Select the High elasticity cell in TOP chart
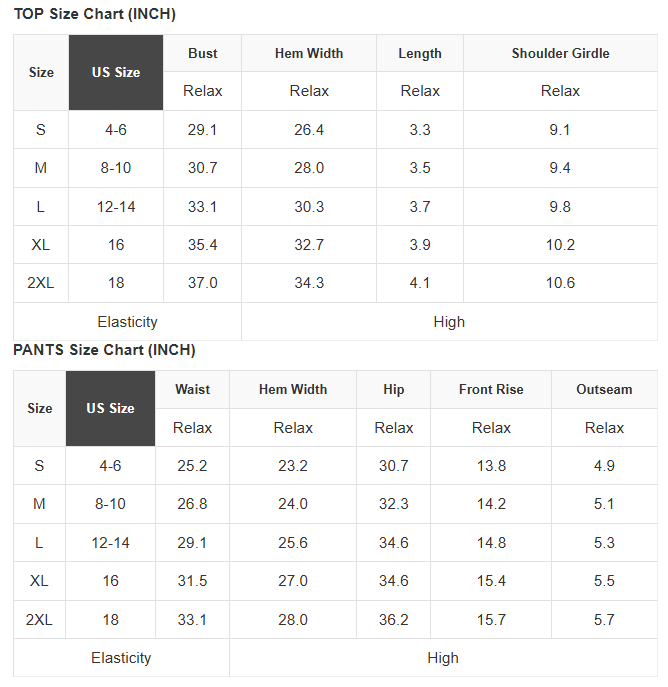 pos(449,322)
